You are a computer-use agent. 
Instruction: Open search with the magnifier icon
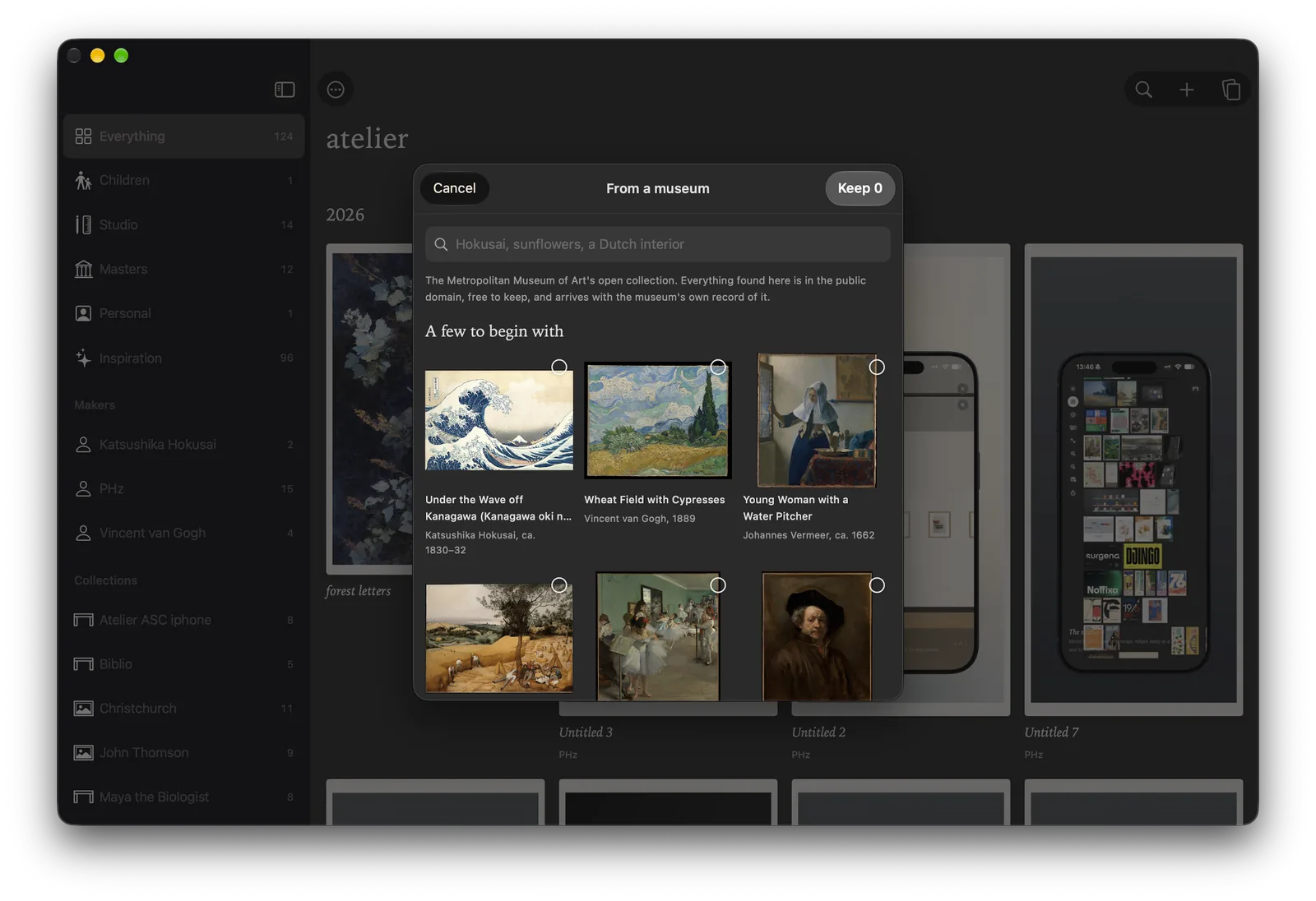(x=1143, y=90)
